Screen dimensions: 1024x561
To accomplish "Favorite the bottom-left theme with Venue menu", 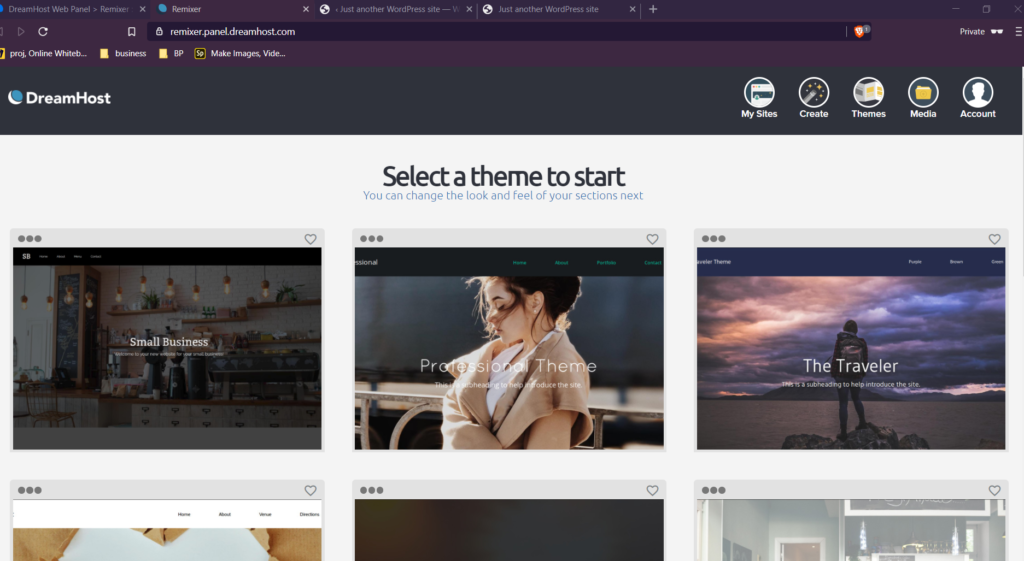I will 310,490.
